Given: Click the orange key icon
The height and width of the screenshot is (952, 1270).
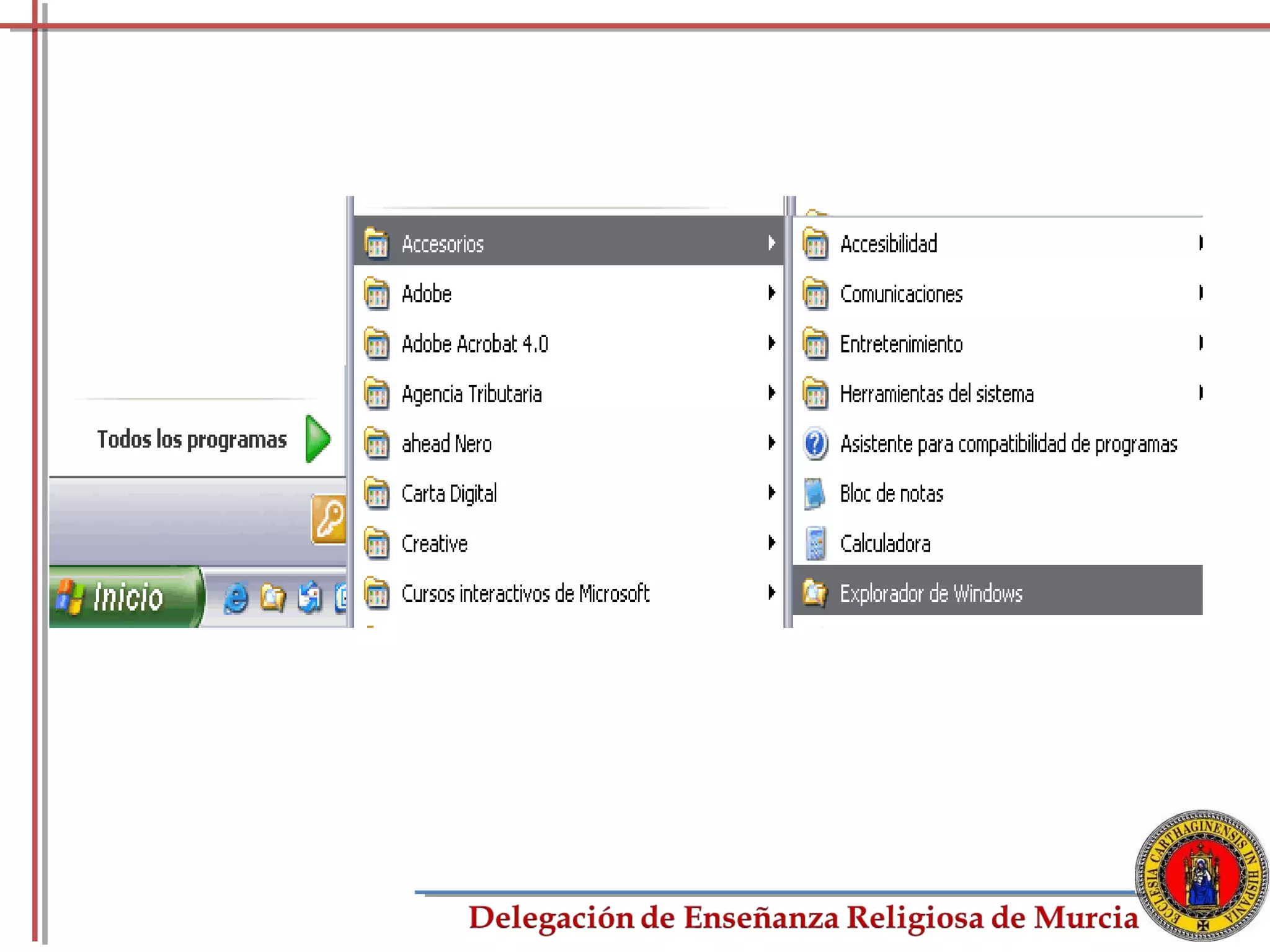Looking at the screenshot, I should (x=329, y=519).
